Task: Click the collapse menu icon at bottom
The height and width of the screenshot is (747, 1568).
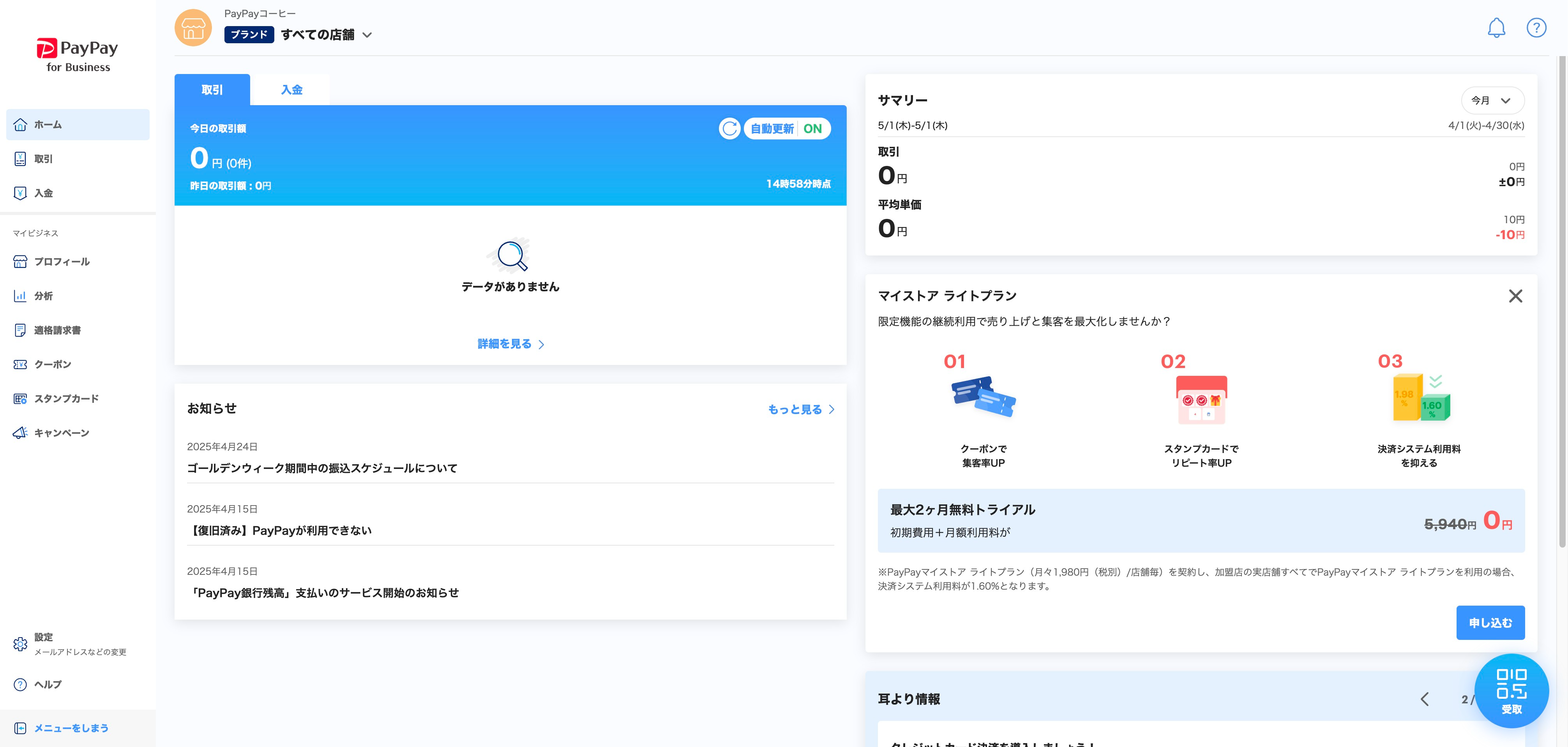Action: click(x=20, y=728)
